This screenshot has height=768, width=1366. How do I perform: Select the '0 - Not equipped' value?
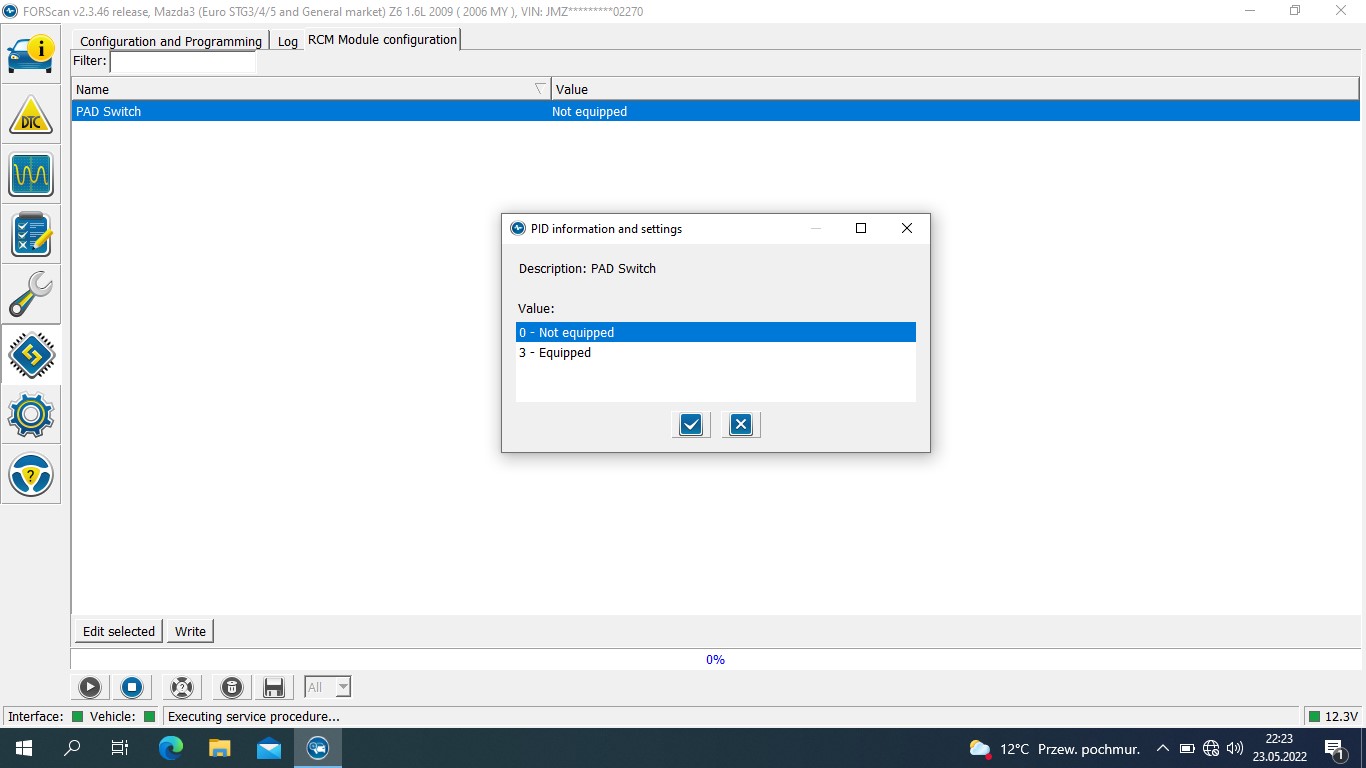tap(566, 333)
